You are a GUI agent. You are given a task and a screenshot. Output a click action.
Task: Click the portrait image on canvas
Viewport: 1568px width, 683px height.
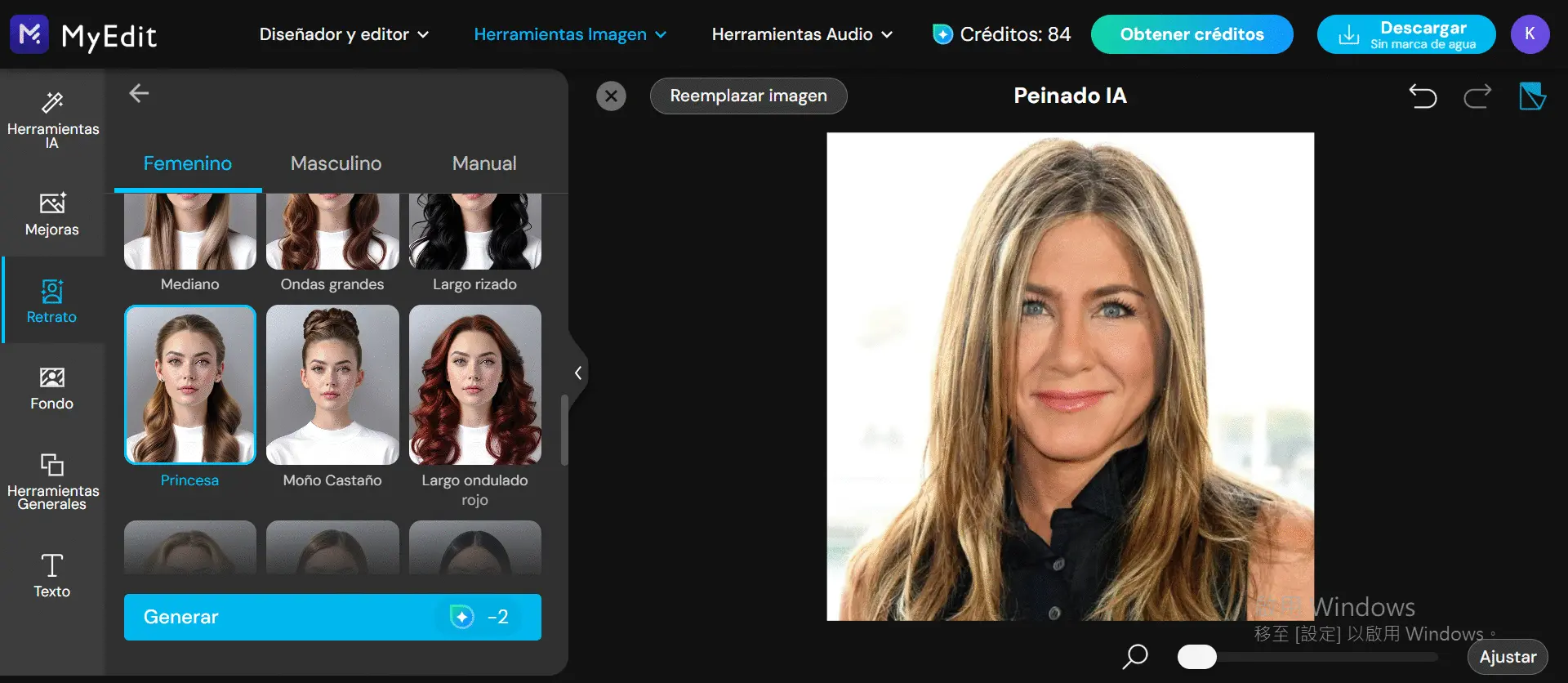point(1071,377)
